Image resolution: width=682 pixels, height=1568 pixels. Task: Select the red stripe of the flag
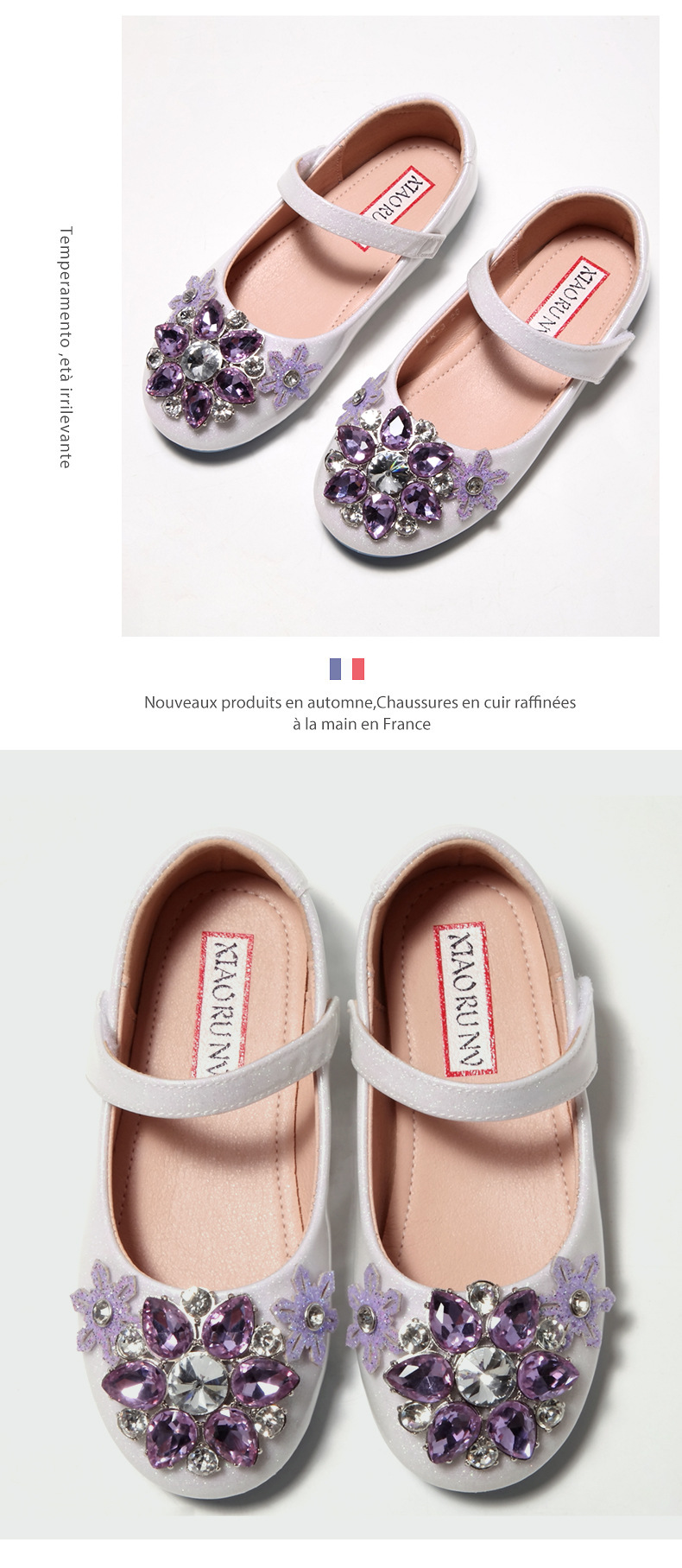pyautogui.click(x=358, y=669)
